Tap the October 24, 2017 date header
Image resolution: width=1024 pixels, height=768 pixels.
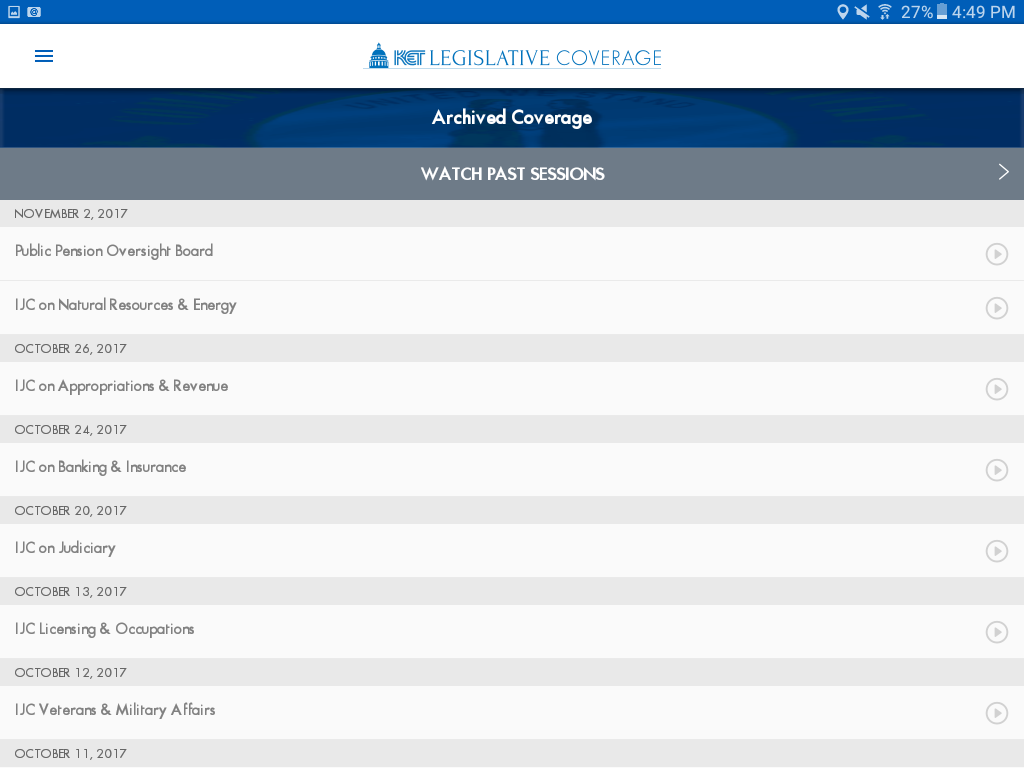[71, 430]
